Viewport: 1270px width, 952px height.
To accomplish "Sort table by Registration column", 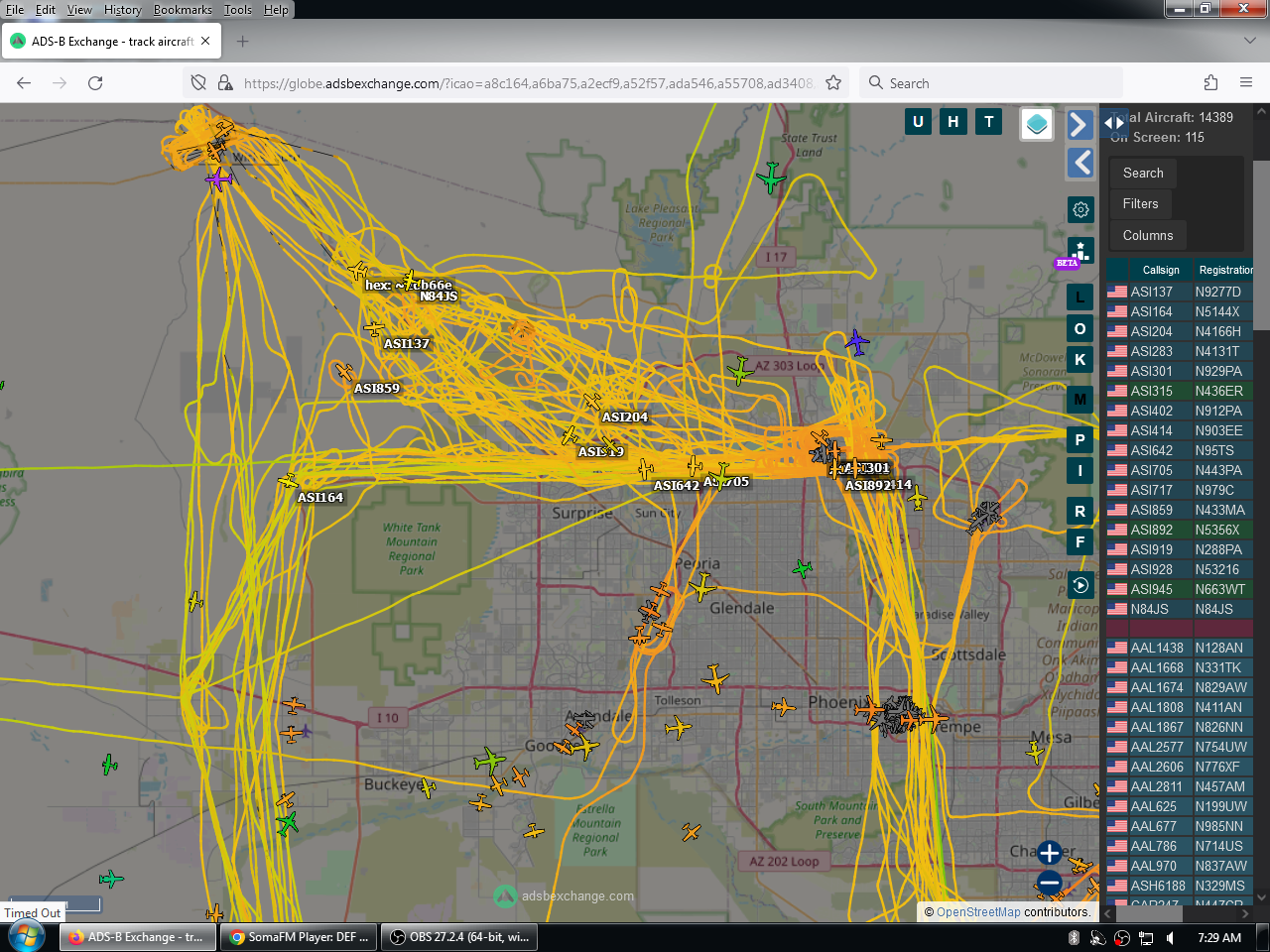I will tap(1224, 270).
